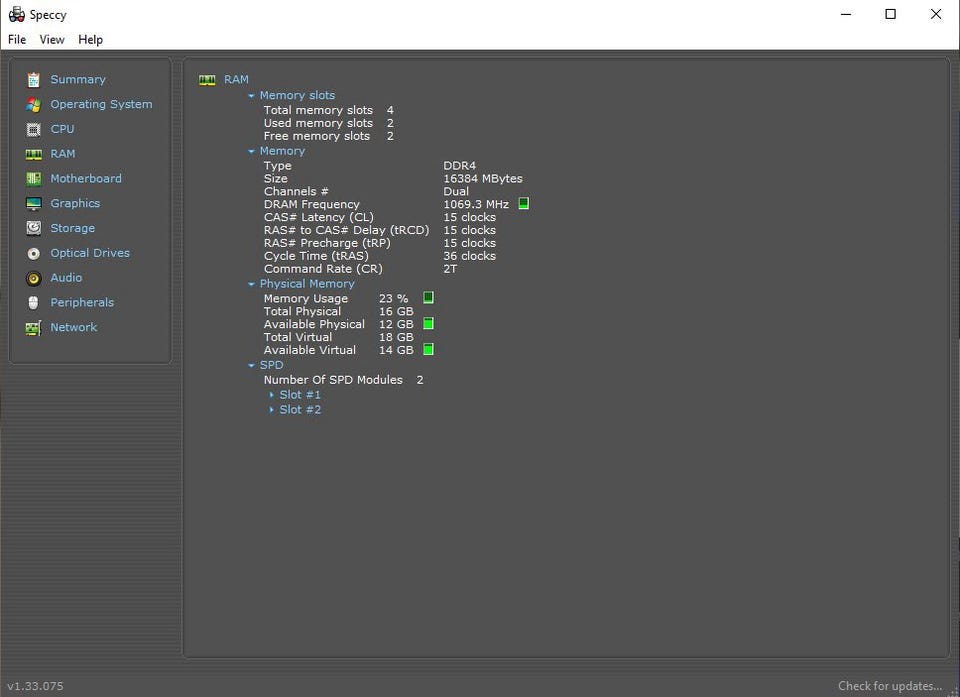The width and height of the screenshot is (960, 697).
Task: Select the Optical Drives disc icon
Action: [x=34, y=254]
